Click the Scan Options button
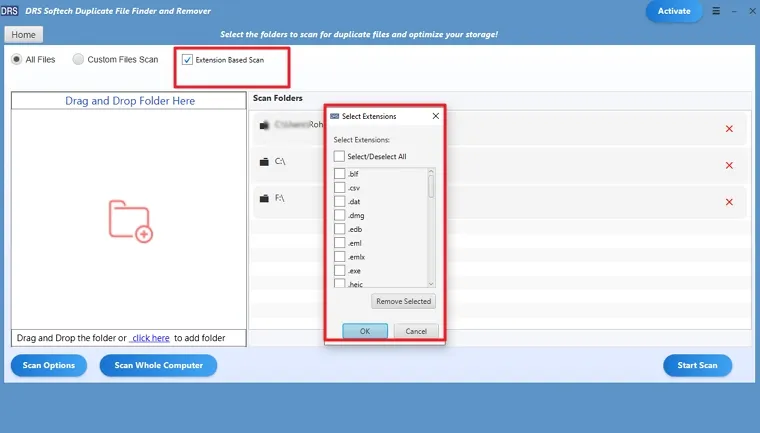The height and width of the screenshot is (433, 760). point(48,365)
